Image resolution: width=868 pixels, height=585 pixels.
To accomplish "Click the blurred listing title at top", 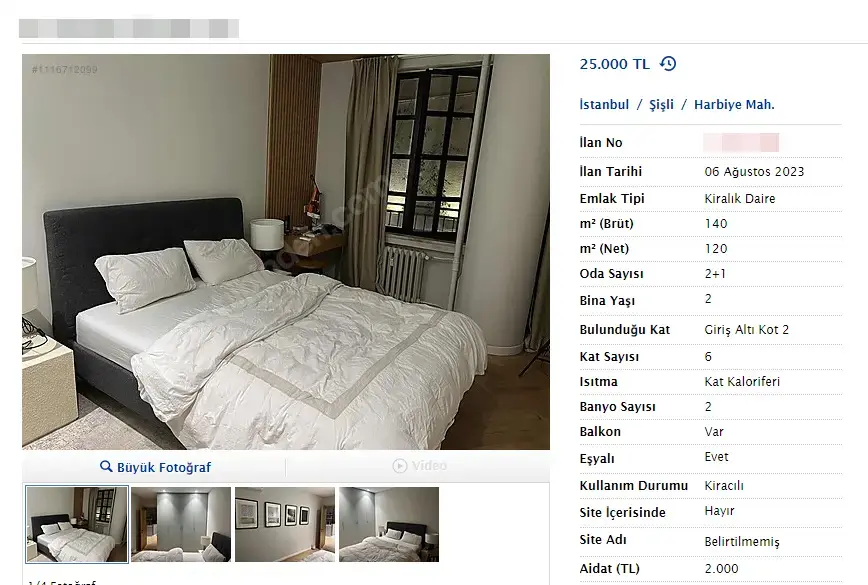I will [x=129, y=29].
